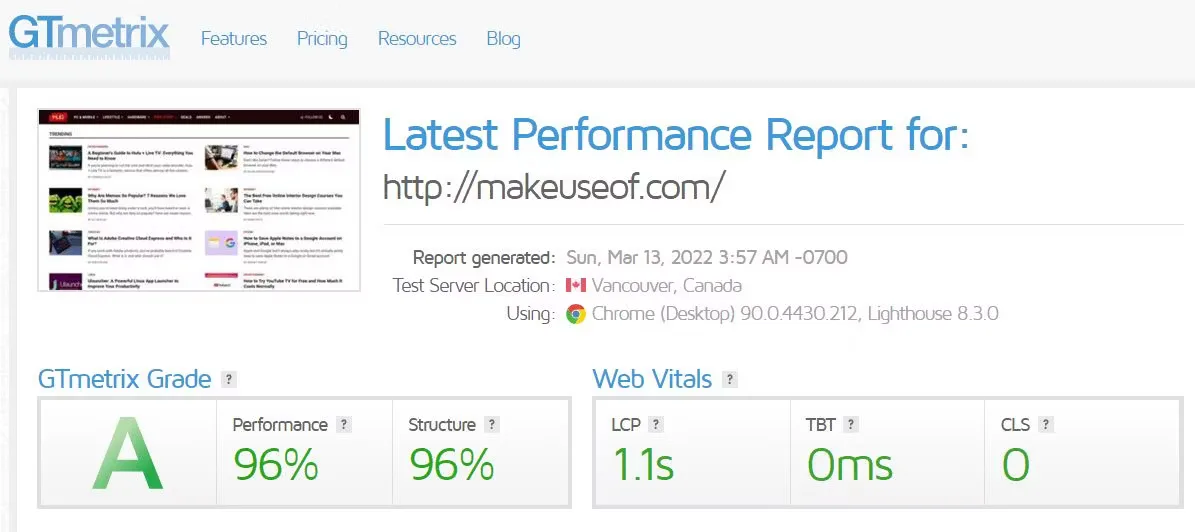Click the GTmetrix logo
Viewport: 1195px width, 532px height.
point(88,37)
